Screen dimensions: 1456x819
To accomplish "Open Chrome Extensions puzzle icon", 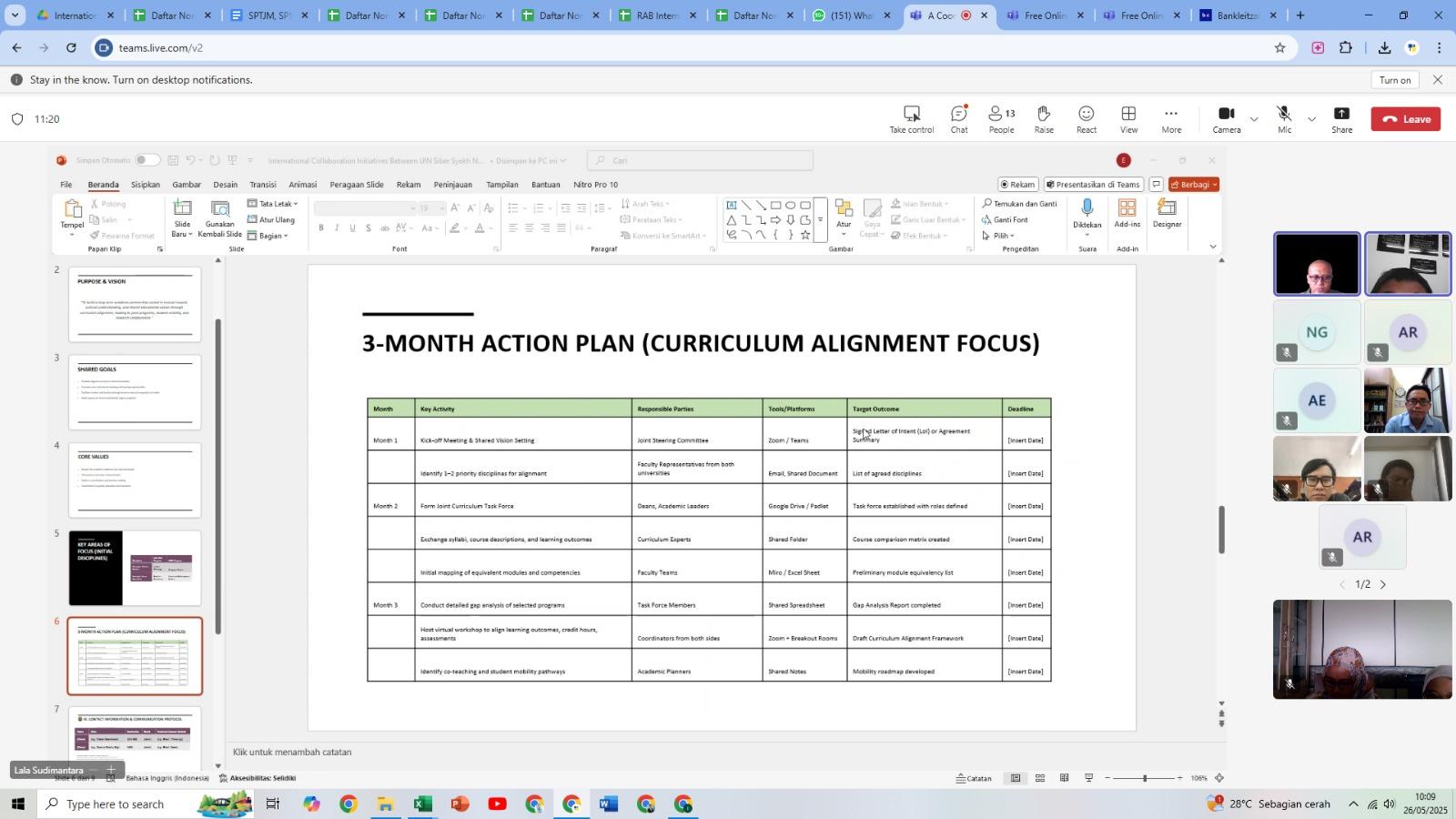I will (x=1346, y=47).
